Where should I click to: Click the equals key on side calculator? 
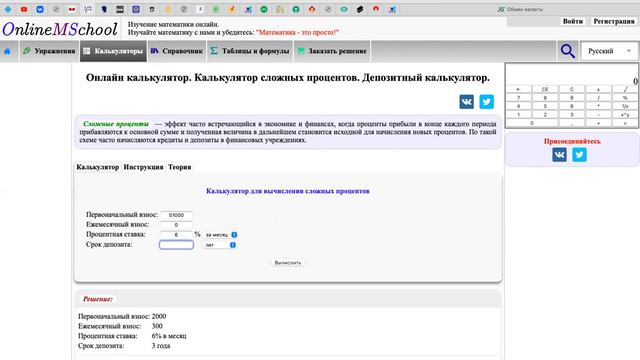click(x=625, y=123)
